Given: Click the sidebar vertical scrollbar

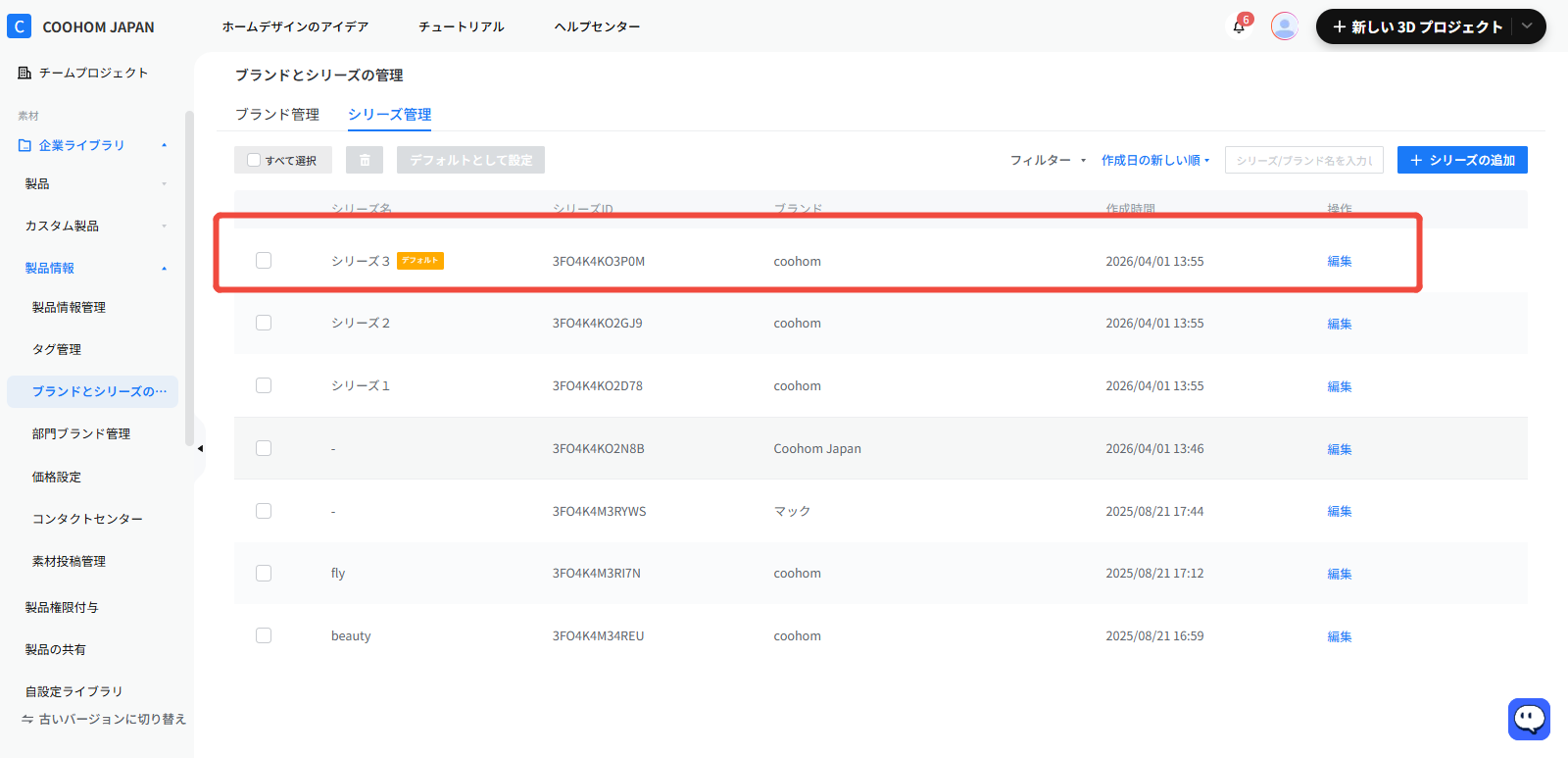Looking at the screenshot, I should pyautogui.click(x=189, y=278).
